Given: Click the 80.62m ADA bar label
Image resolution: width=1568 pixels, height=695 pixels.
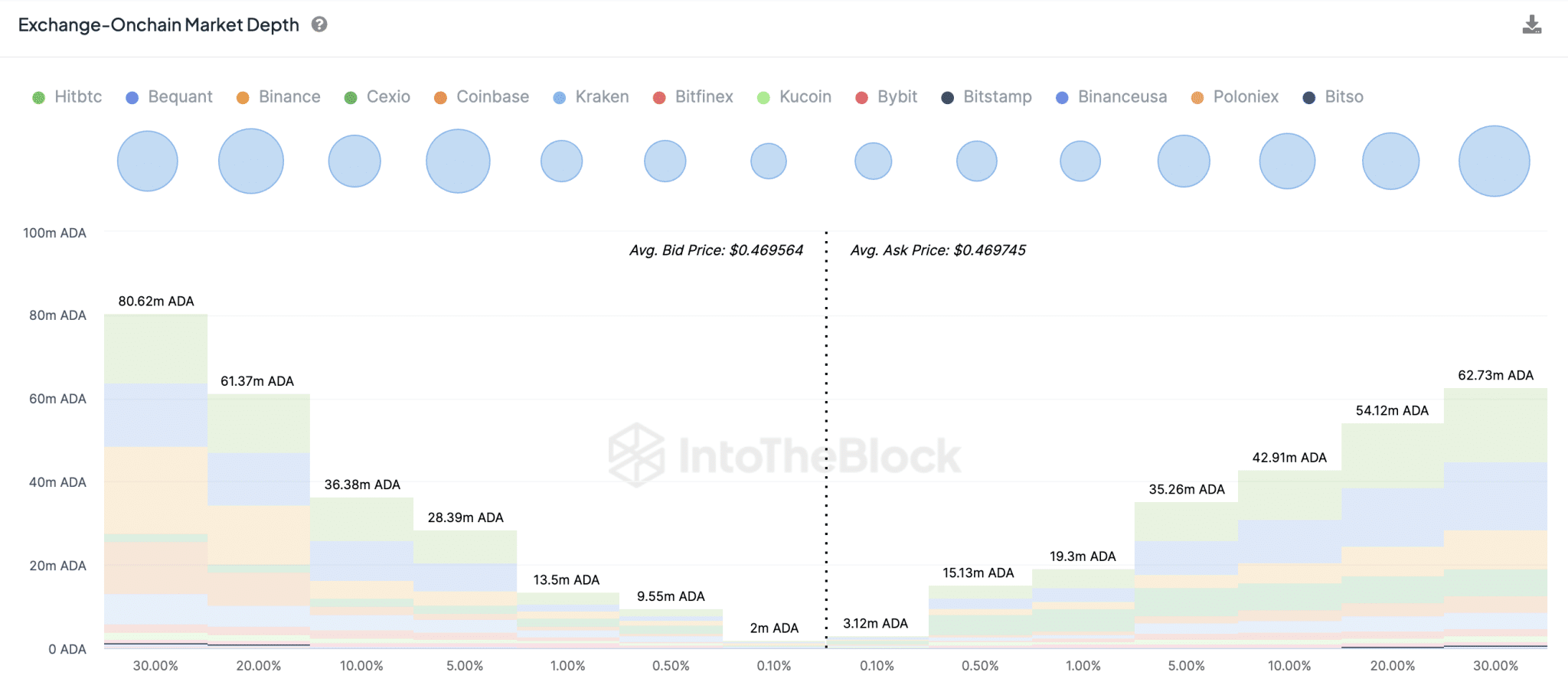Looking at the screenshot, I should [156, 302].
